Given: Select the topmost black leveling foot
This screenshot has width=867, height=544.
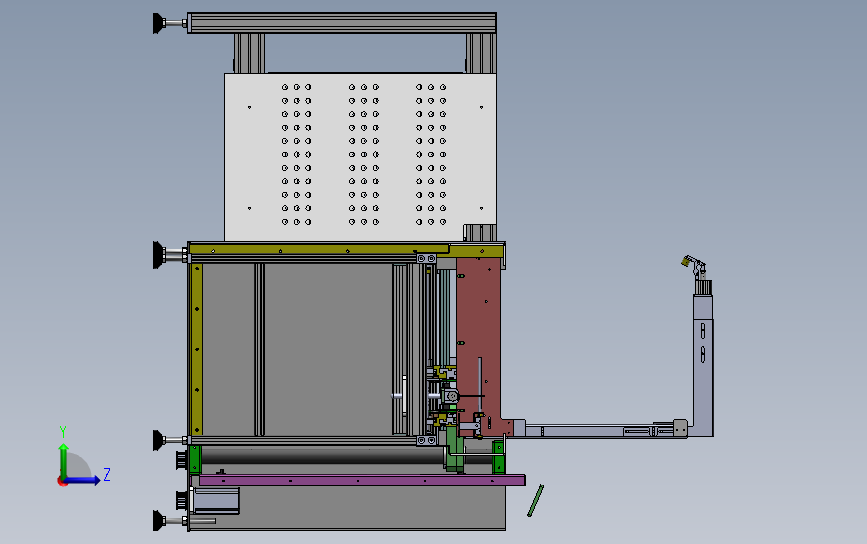Looking at the screenshot, I should click(x=159, y=23).
